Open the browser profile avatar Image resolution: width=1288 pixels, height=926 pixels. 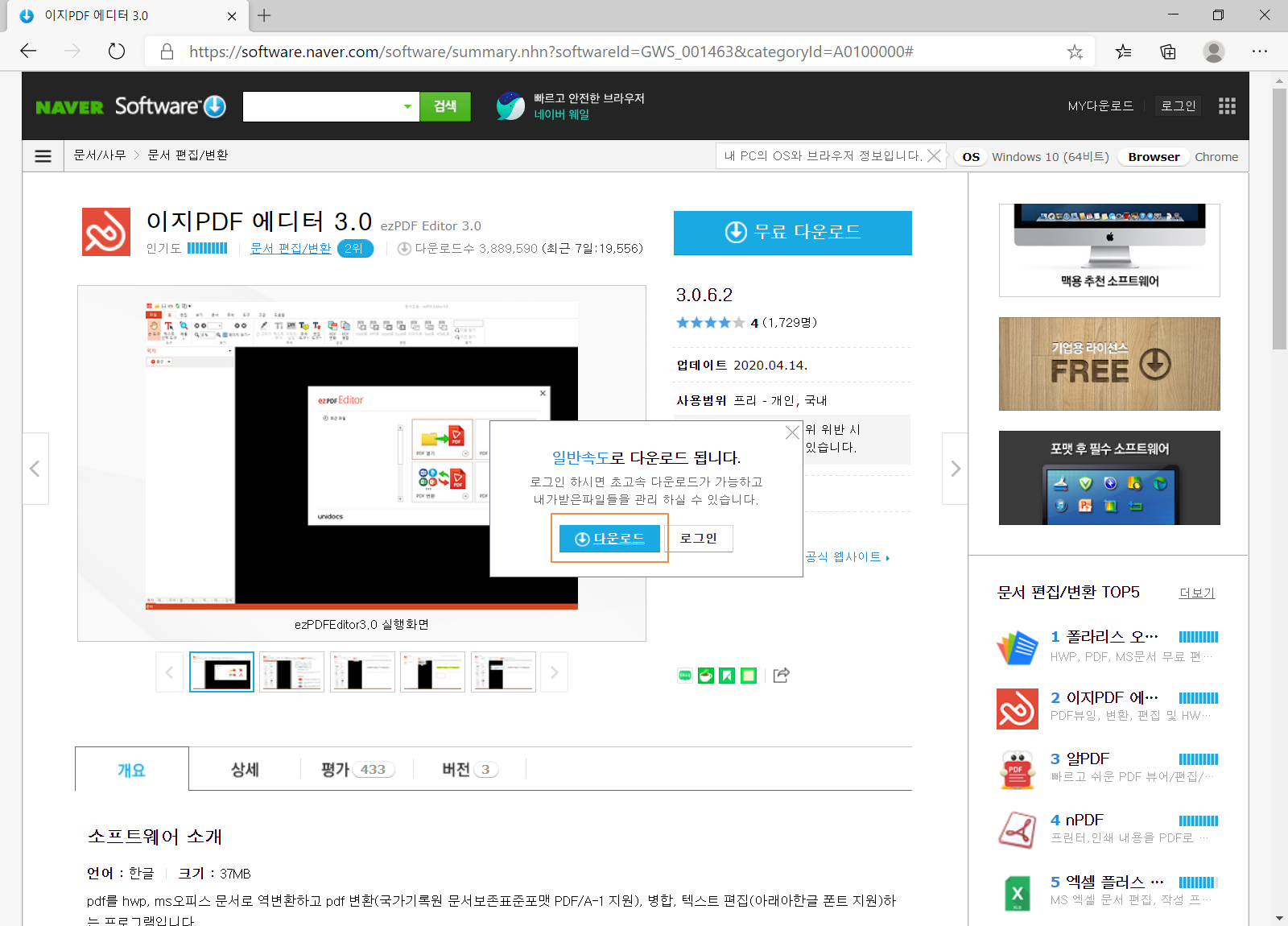(x=1214, y=52)
